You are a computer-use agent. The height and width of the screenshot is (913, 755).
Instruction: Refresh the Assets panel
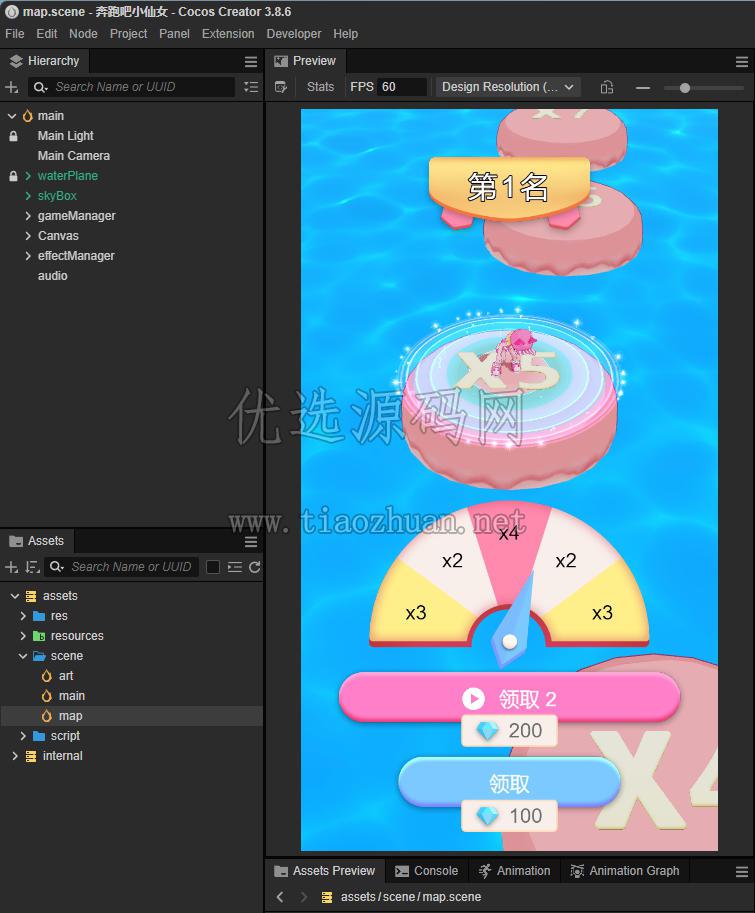coord(254,567)
